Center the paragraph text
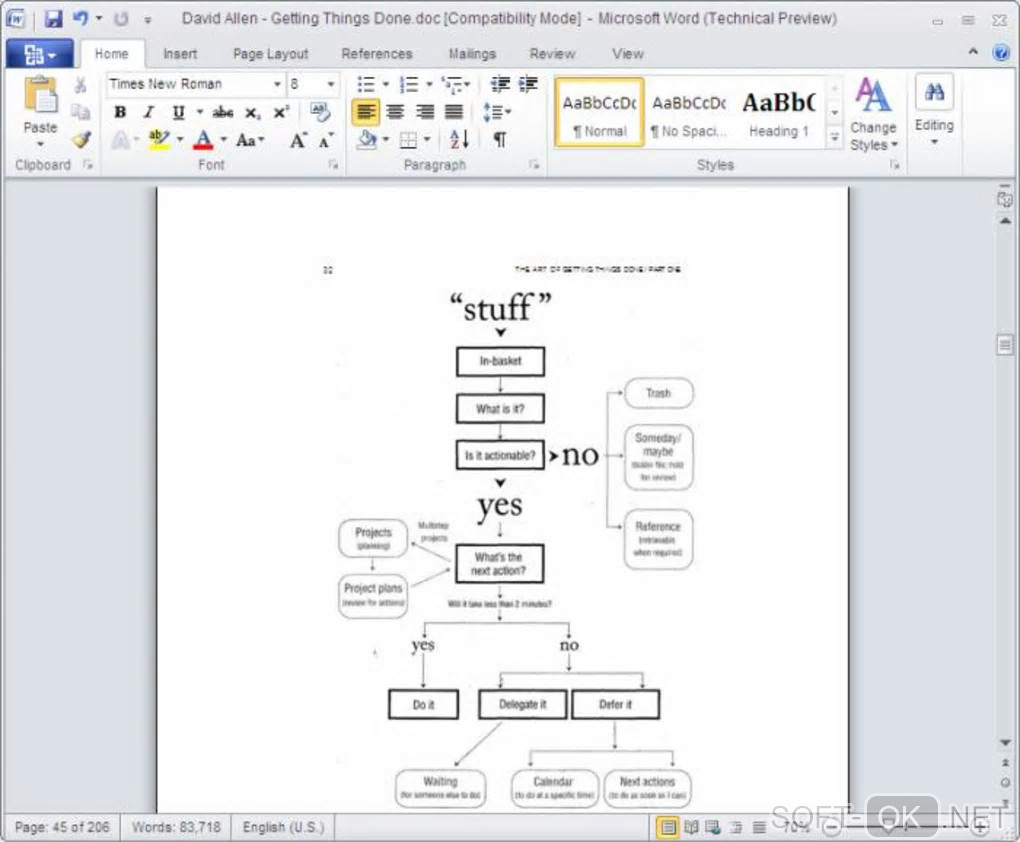The height and width of the screenshot is (842, 1020). pyautogui.click(x=395, y=112)
